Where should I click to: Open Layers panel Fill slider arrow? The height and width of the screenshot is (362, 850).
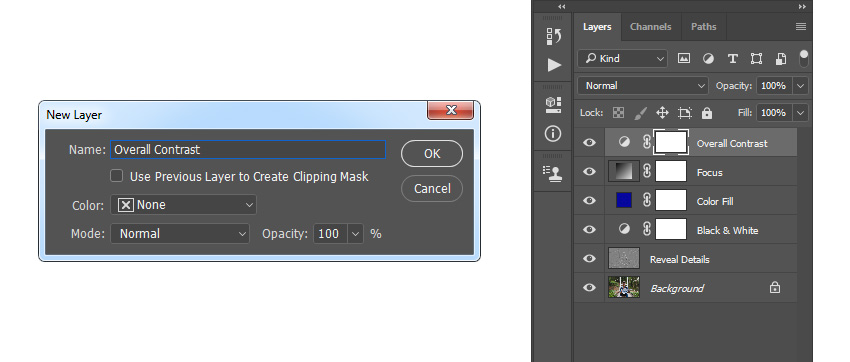tap(801, 113)
